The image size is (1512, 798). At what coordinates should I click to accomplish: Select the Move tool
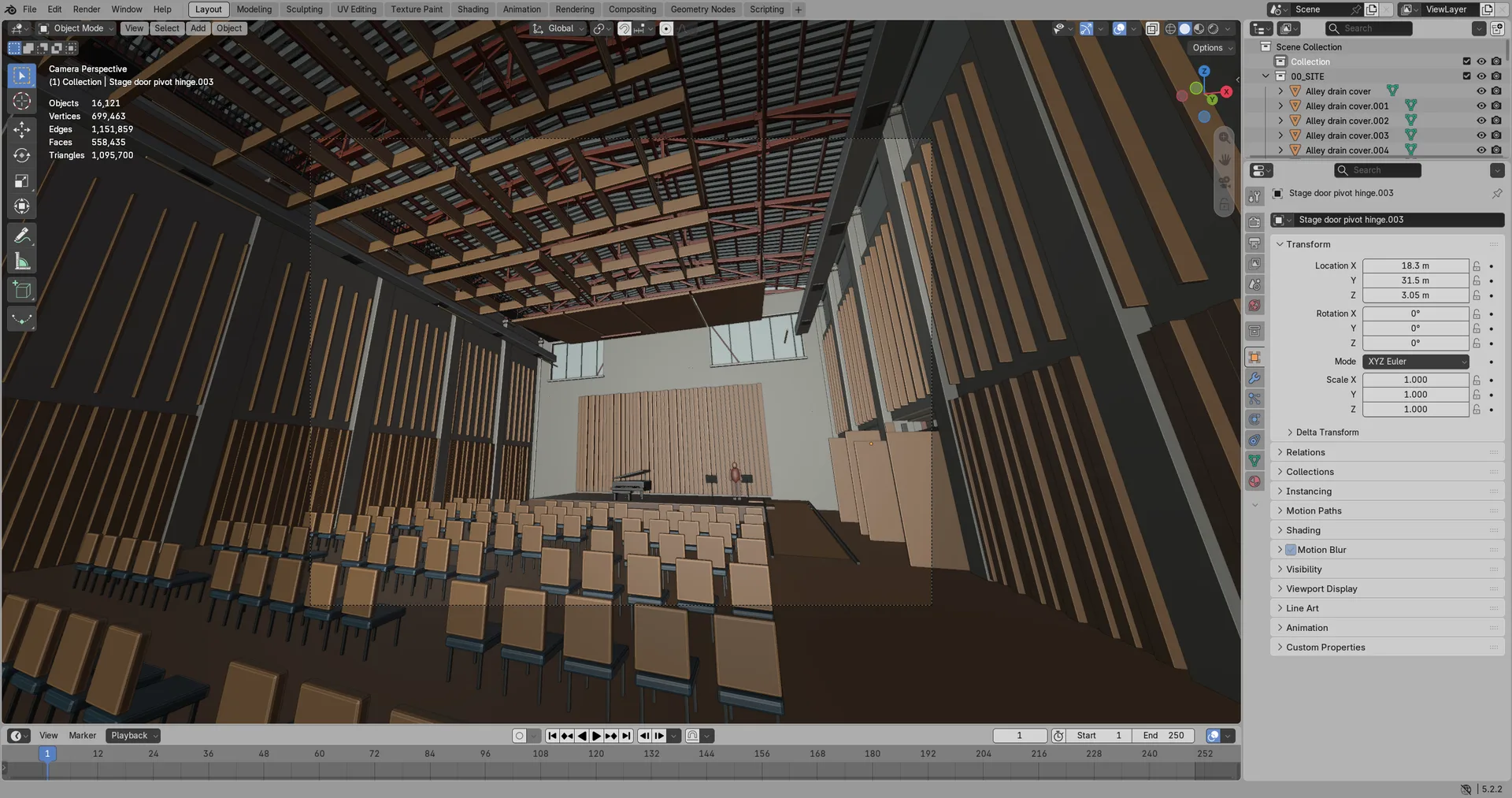[x=22, y=129]
